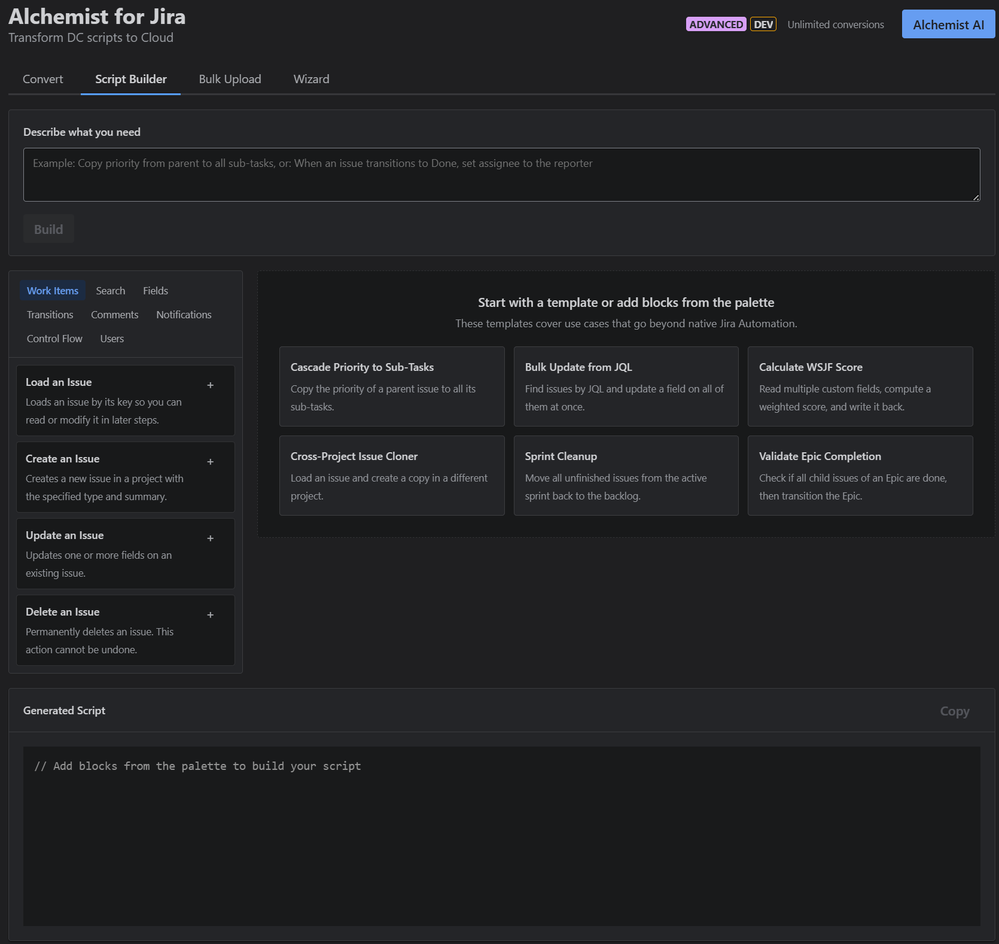Switch to the Convert tab

pos(43,79)
